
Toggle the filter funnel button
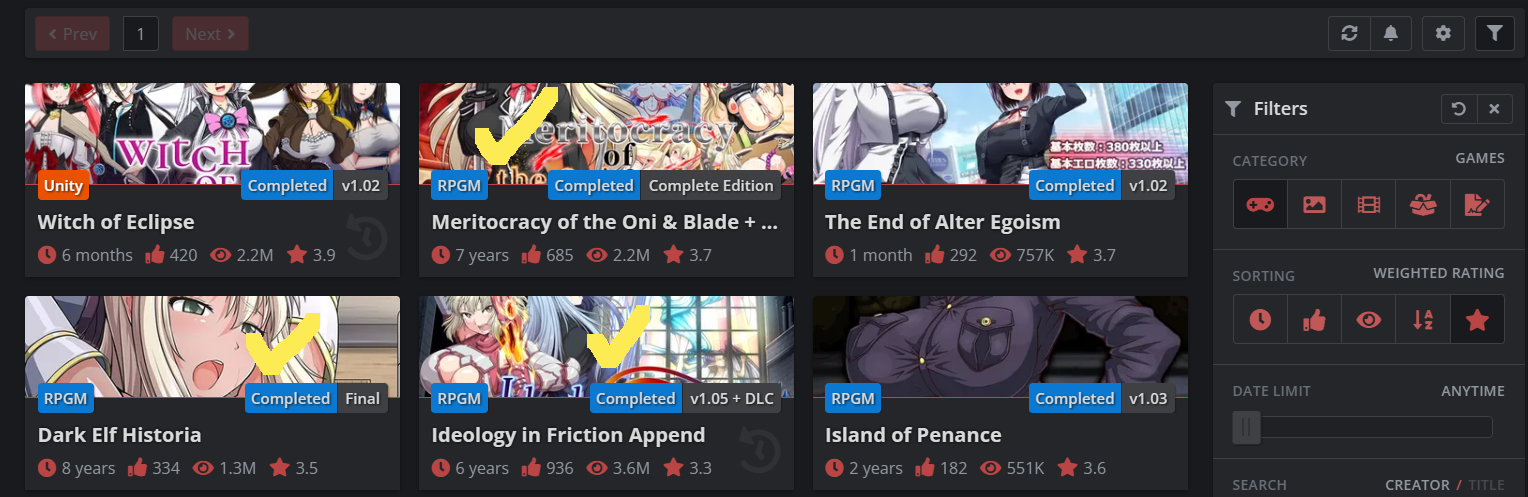tap(1494, 33)
